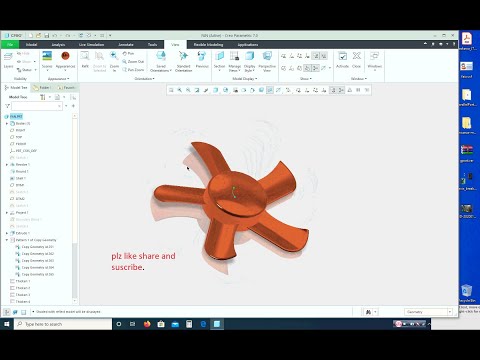Click Zoom Out in Orientation group
Screen dimensions: 480x360
point(133,62)
